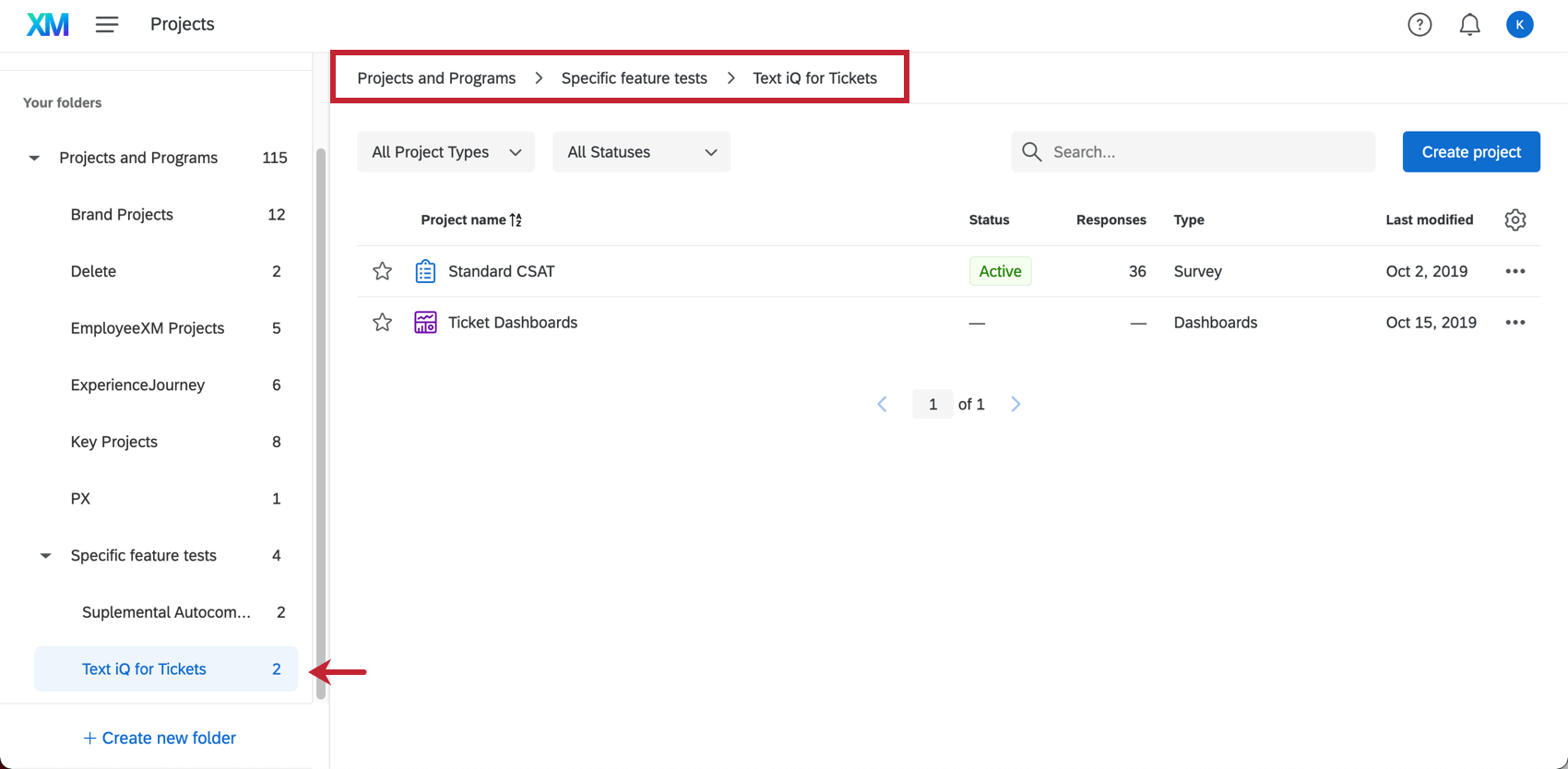Click the project Search field
Screen dimensions: 1568x769
coord(1194,152)
